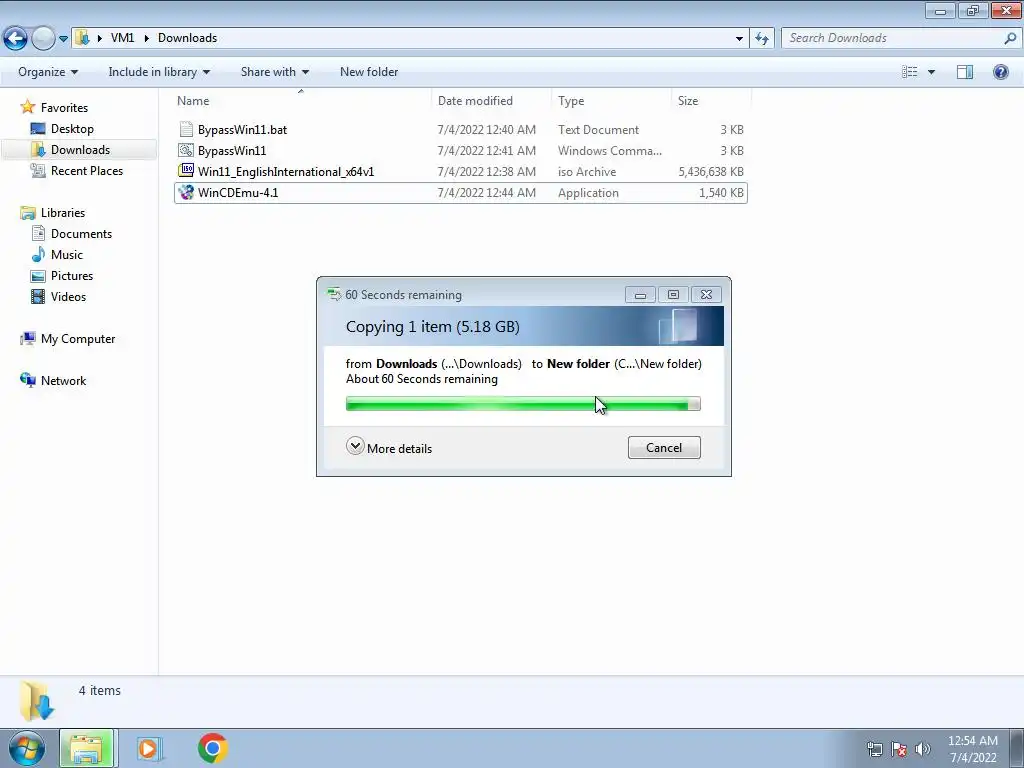The image size is (1024, 768).
Task: Click the folder icon in the address bar
Action: [82, 38]
